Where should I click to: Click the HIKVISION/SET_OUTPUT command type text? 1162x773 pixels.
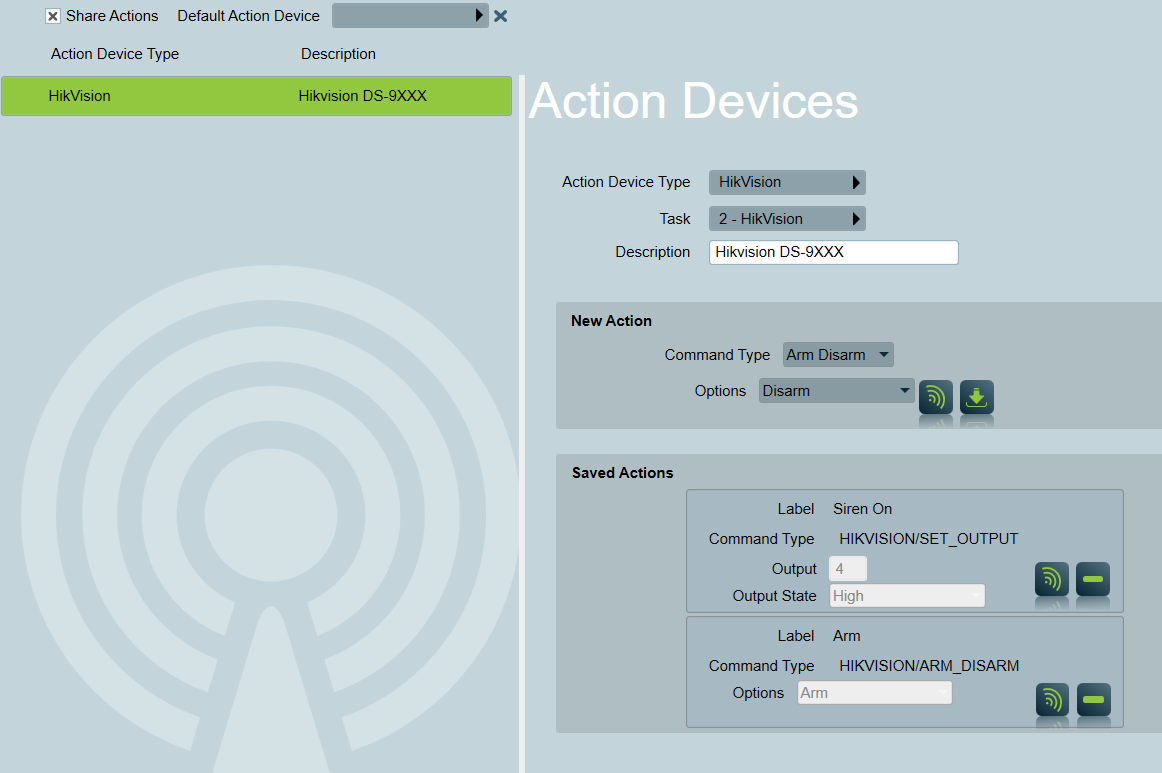(929, 539)
